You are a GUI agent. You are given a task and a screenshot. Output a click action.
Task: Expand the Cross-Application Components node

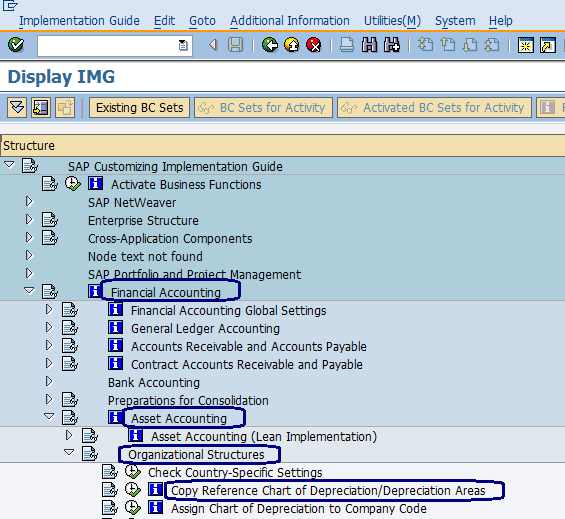pos(29,238)
